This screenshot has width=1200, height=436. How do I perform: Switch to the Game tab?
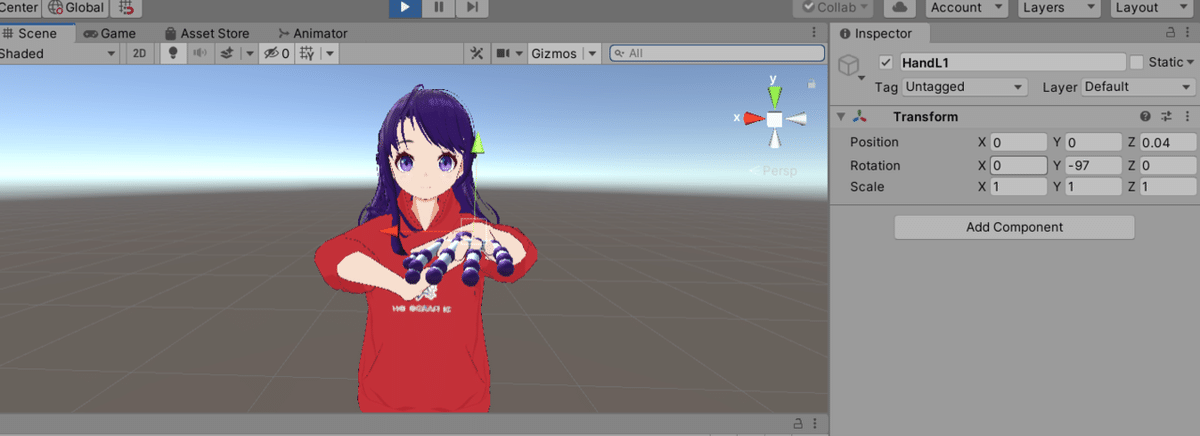pyautogui.click(x=110, y=33)
